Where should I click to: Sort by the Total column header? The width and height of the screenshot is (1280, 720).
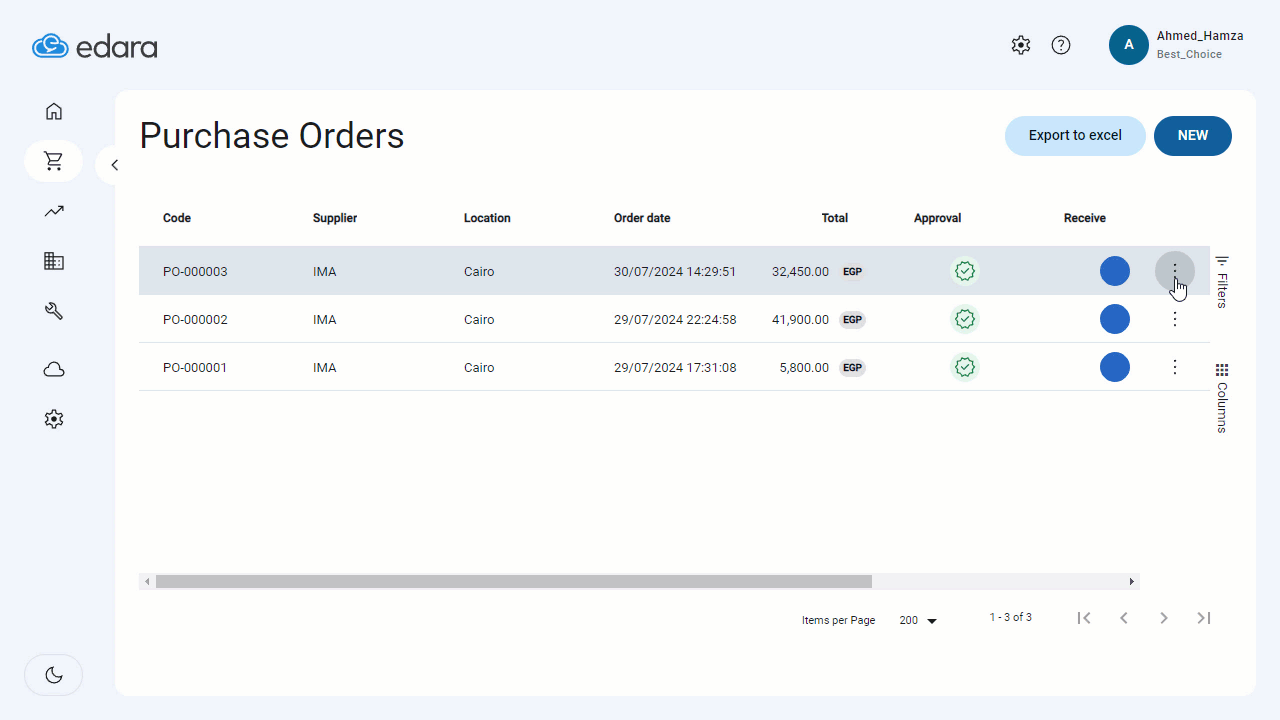click(835, 218)
